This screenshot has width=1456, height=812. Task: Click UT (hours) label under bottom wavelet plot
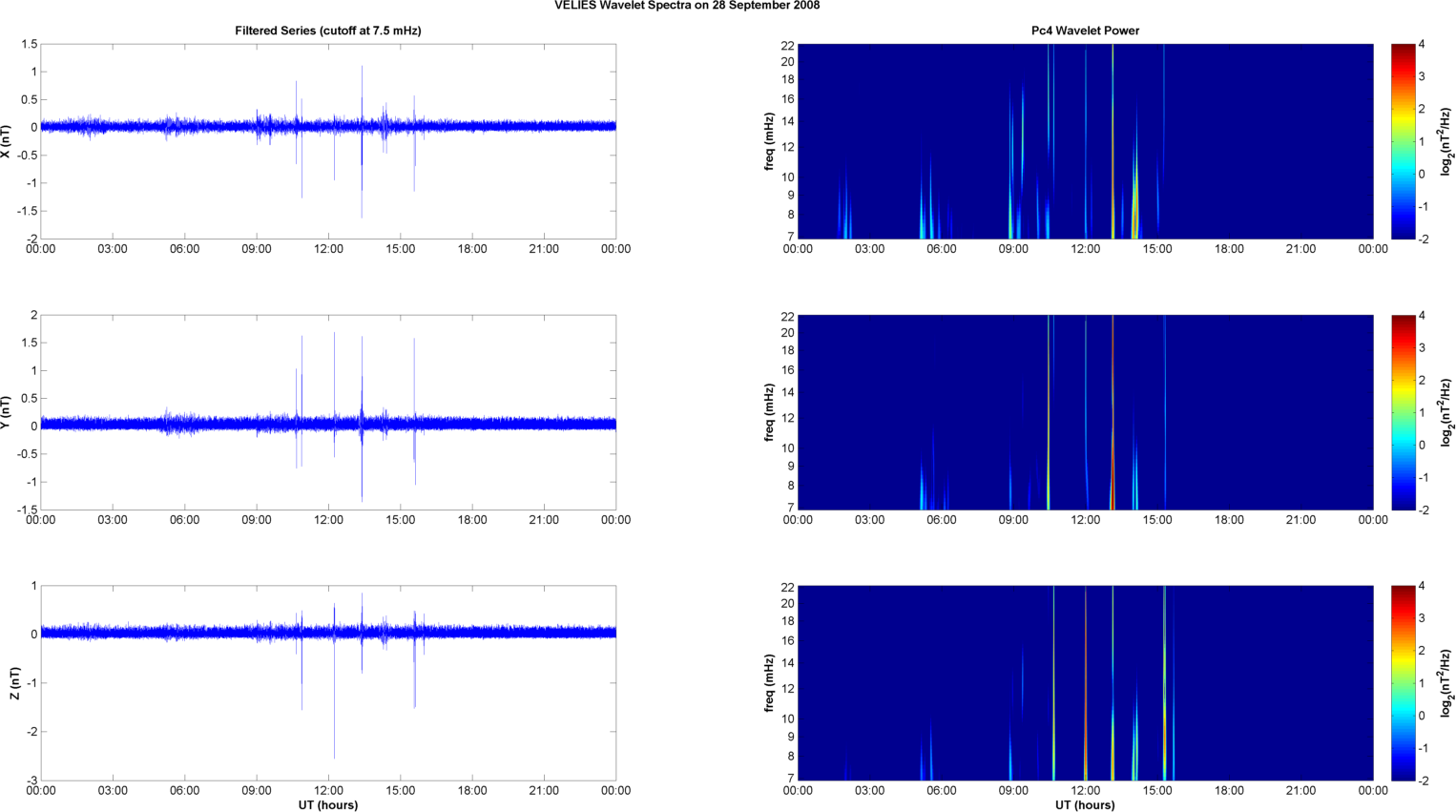coord(1085,804)
